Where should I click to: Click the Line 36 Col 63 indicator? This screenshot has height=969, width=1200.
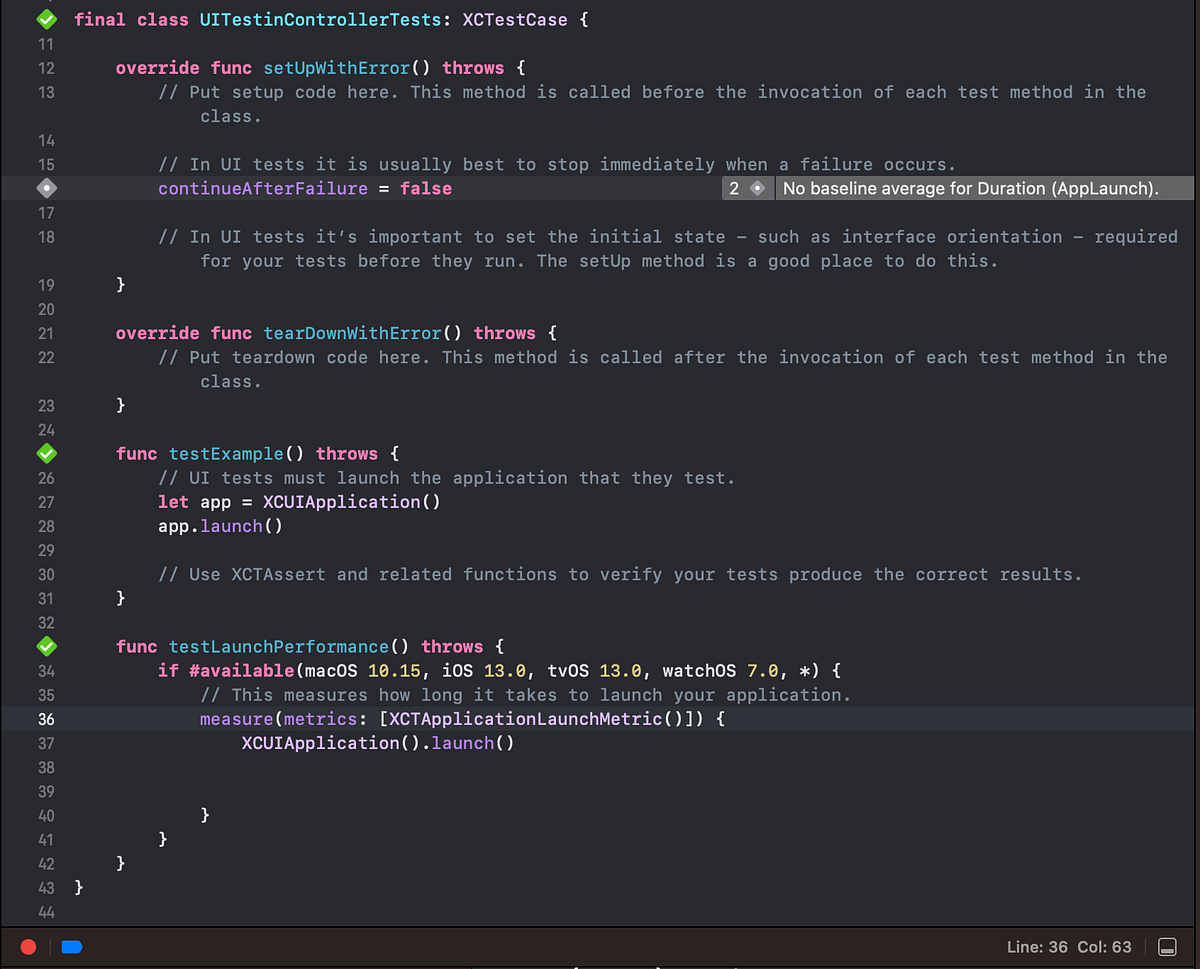coord(1068,946)
